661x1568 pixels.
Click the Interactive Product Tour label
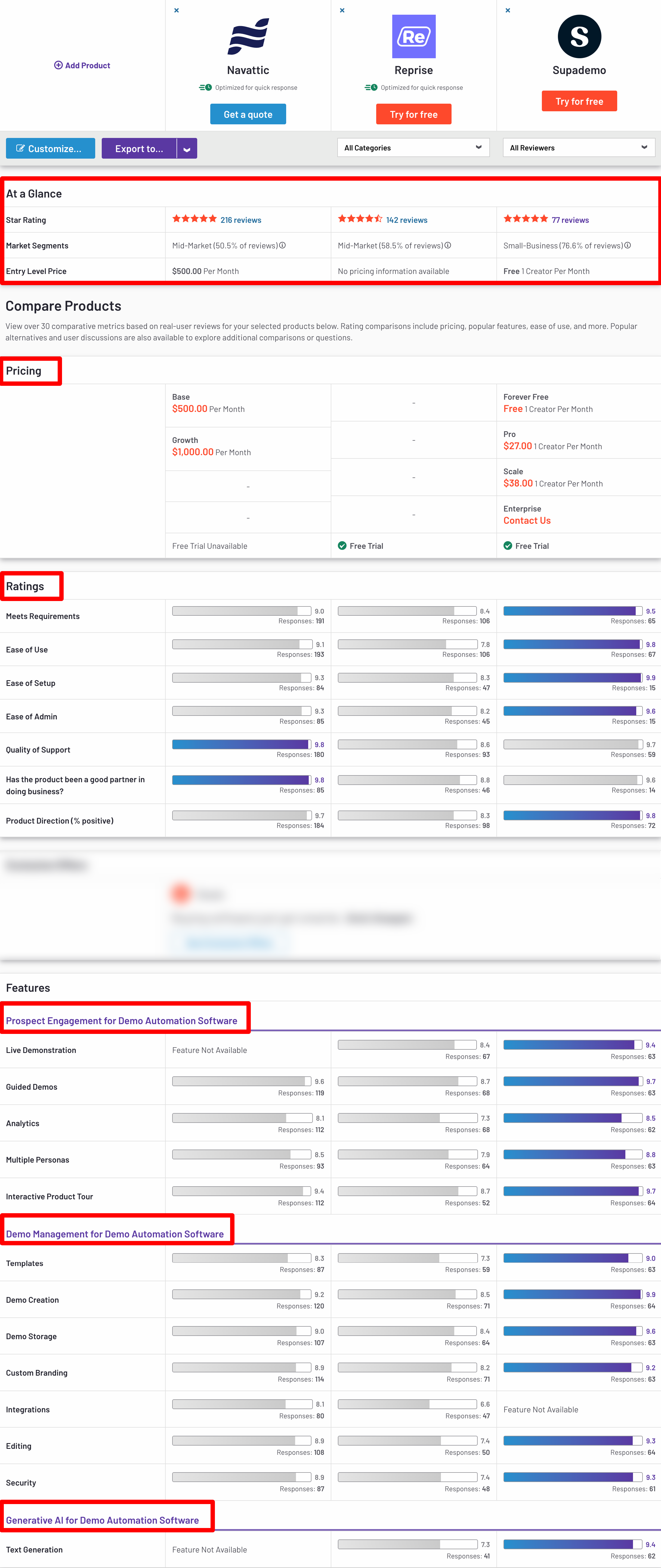49,1196
